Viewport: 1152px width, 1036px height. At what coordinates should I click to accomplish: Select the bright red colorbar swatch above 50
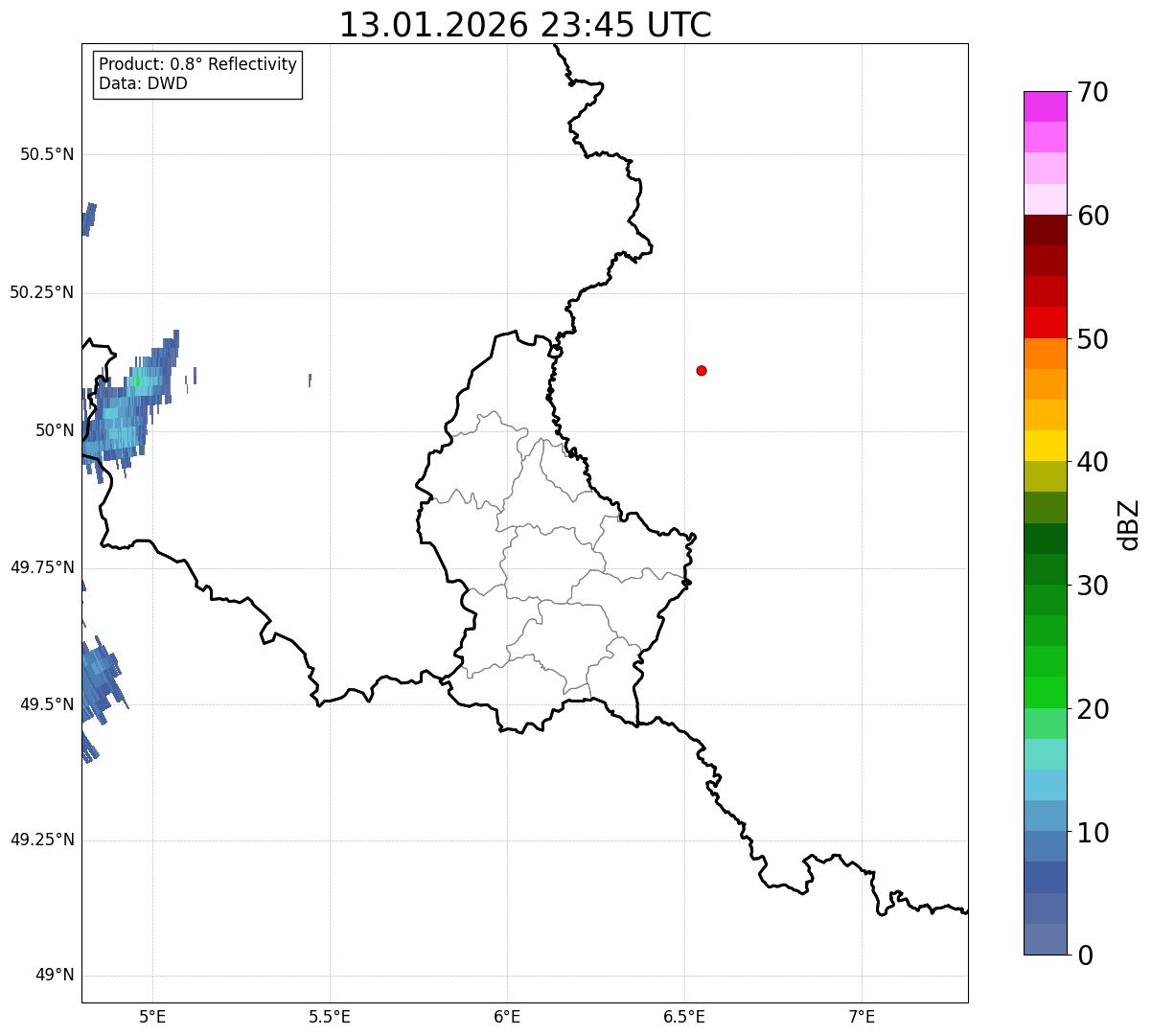(1046, 322)
